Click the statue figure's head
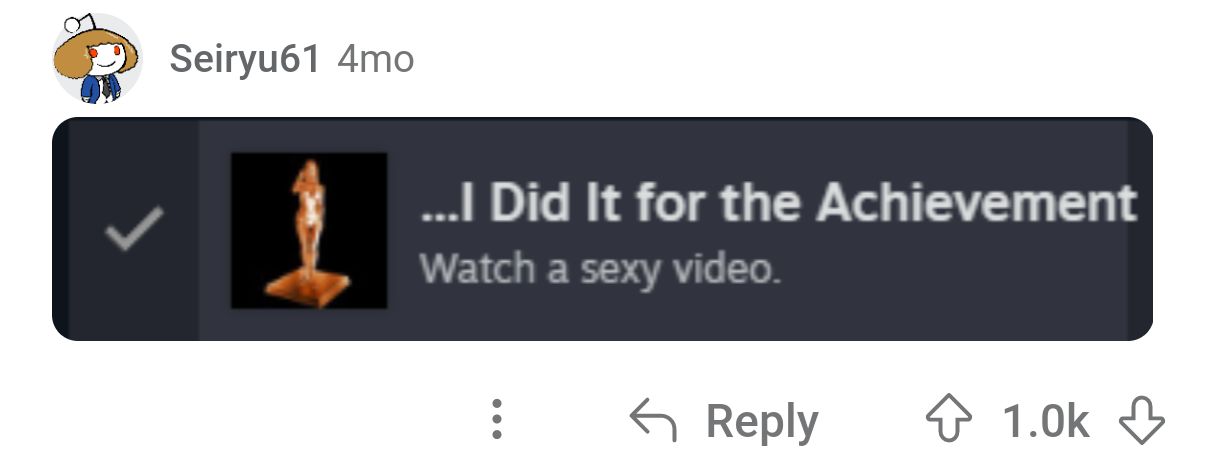The height and width of the screenshot is (455, 1218). pyautogui.click(x=311, y=170)
